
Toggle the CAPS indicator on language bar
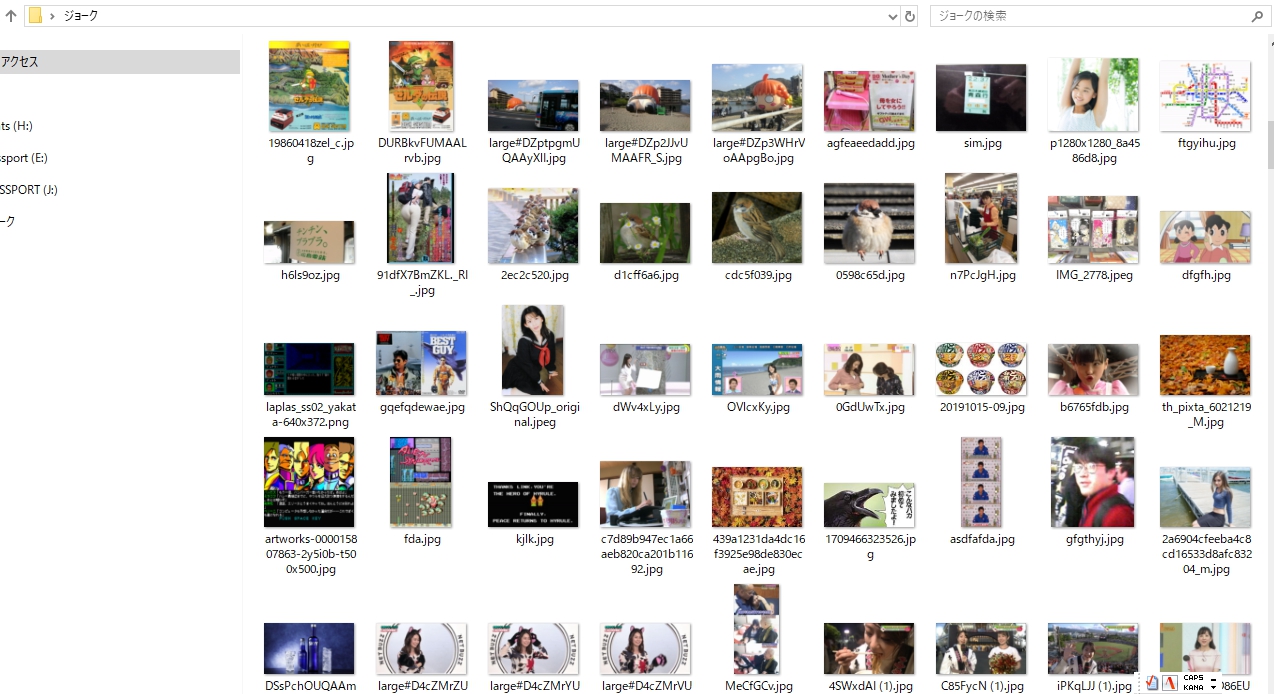[x=1193, y=678]
